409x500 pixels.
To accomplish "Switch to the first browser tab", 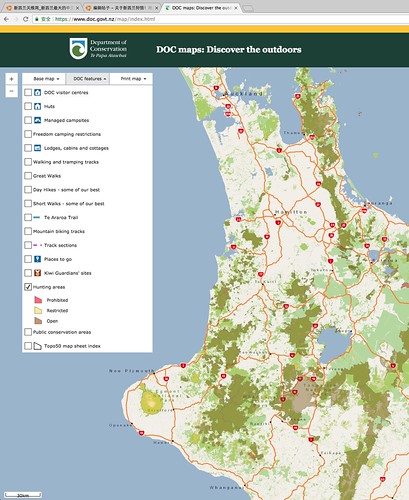I will pos(43,8).
